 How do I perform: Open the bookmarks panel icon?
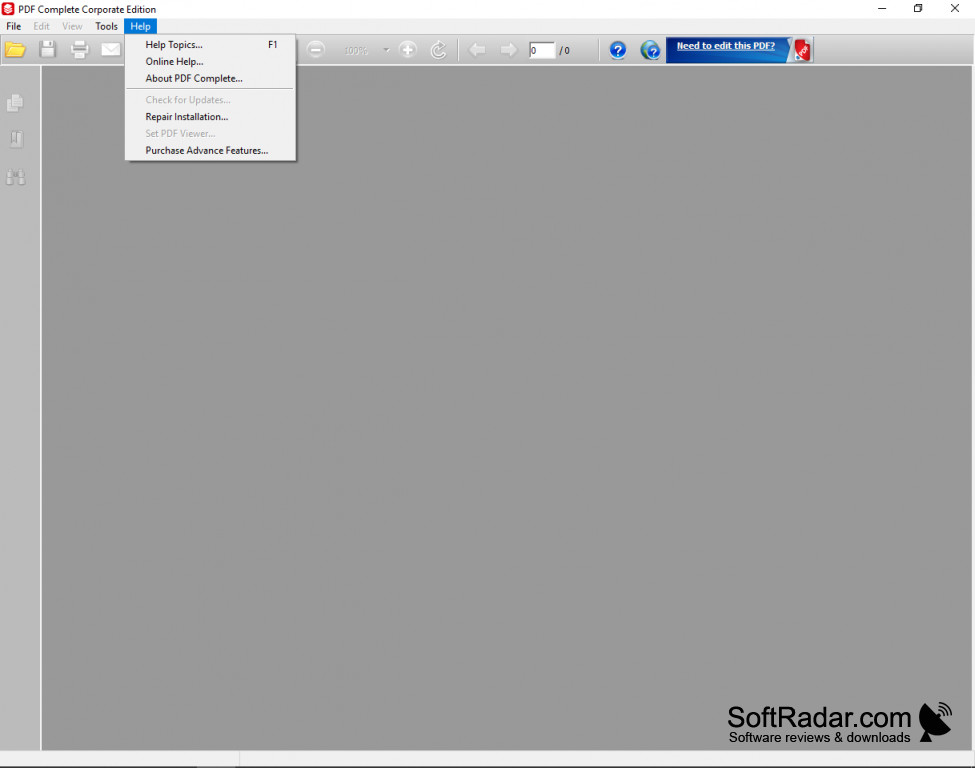15,138
